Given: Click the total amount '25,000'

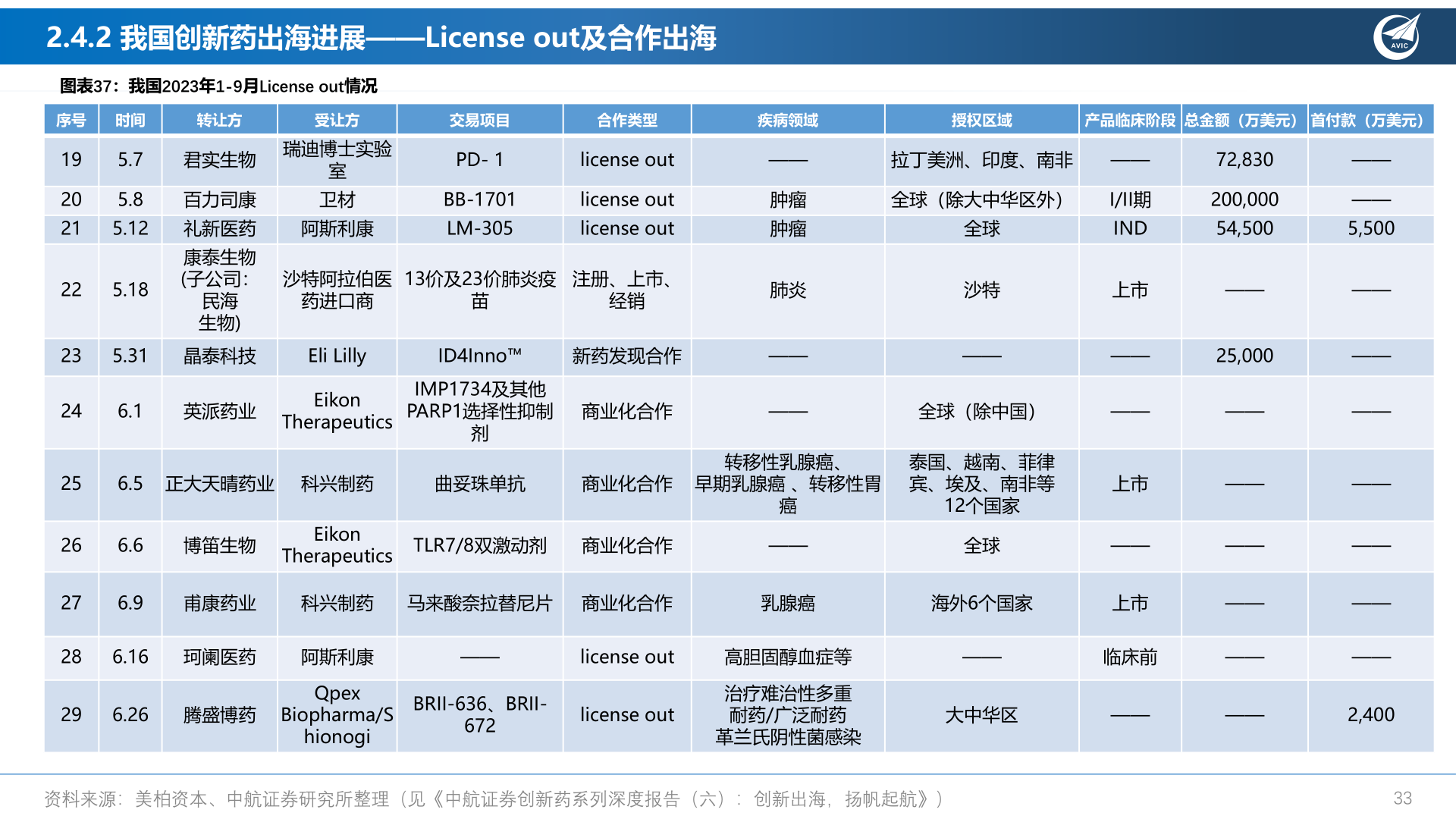Looking at the screenshot, I should pyautogui.click(x=1244, y=356).
